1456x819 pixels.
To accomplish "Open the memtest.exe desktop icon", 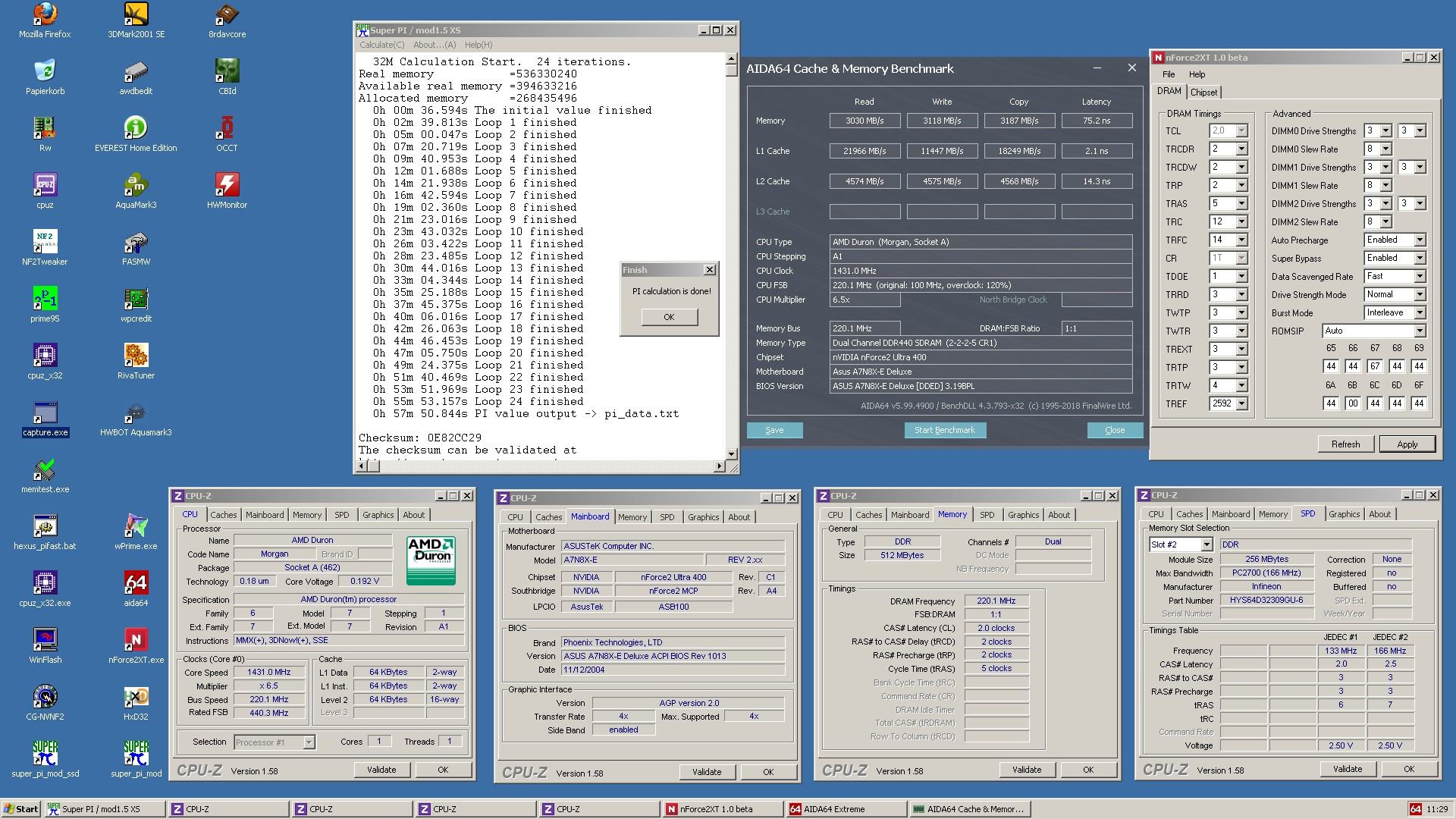I will click(45, 475).
